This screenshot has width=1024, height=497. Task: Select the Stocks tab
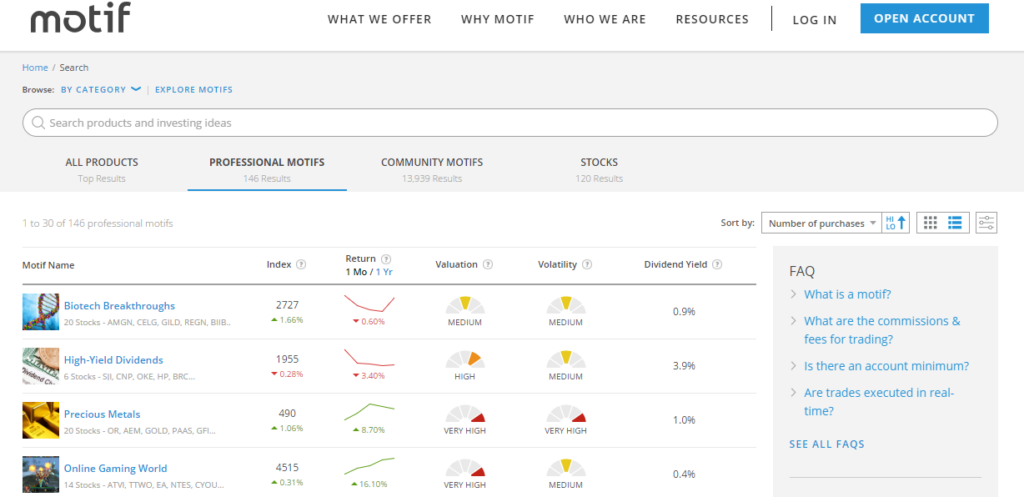point(599,170)
